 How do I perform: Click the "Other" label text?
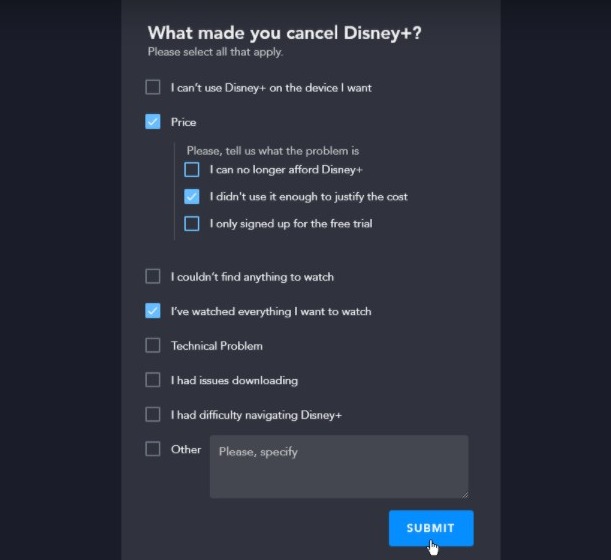(186, 450)
